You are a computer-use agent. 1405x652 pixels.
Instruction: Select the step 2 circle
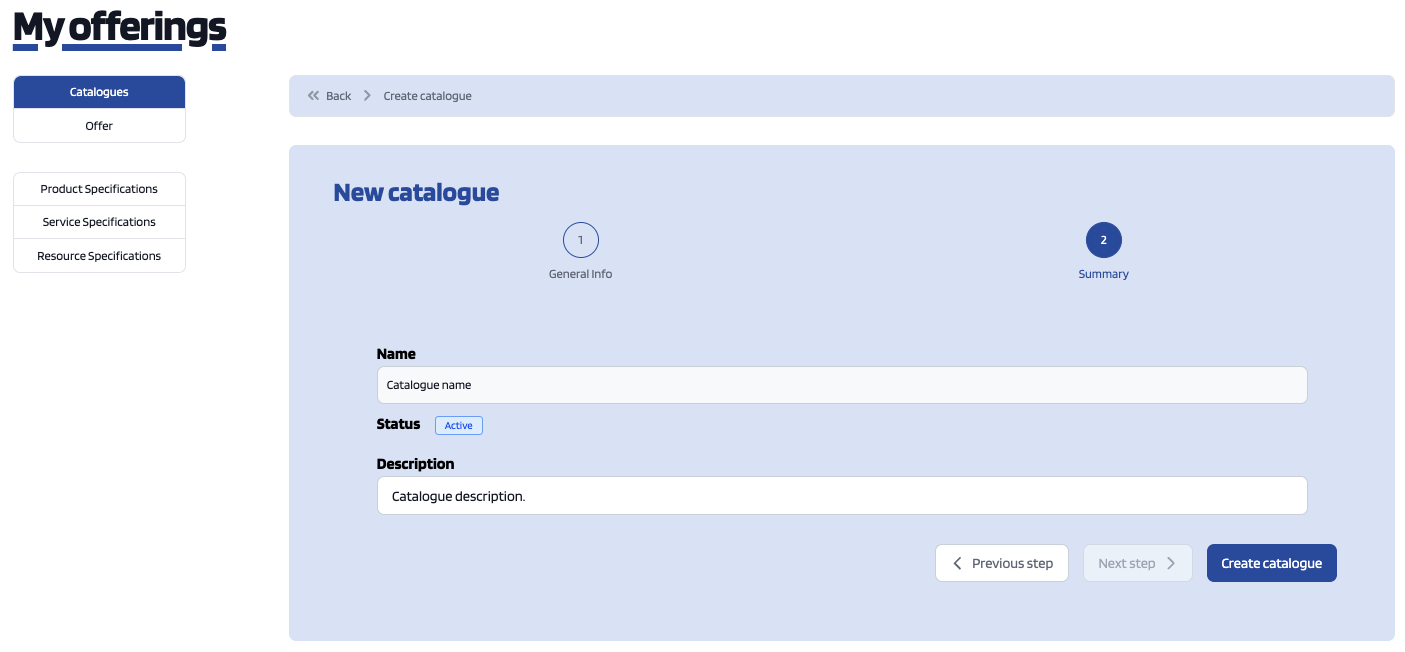point(1103,240)
